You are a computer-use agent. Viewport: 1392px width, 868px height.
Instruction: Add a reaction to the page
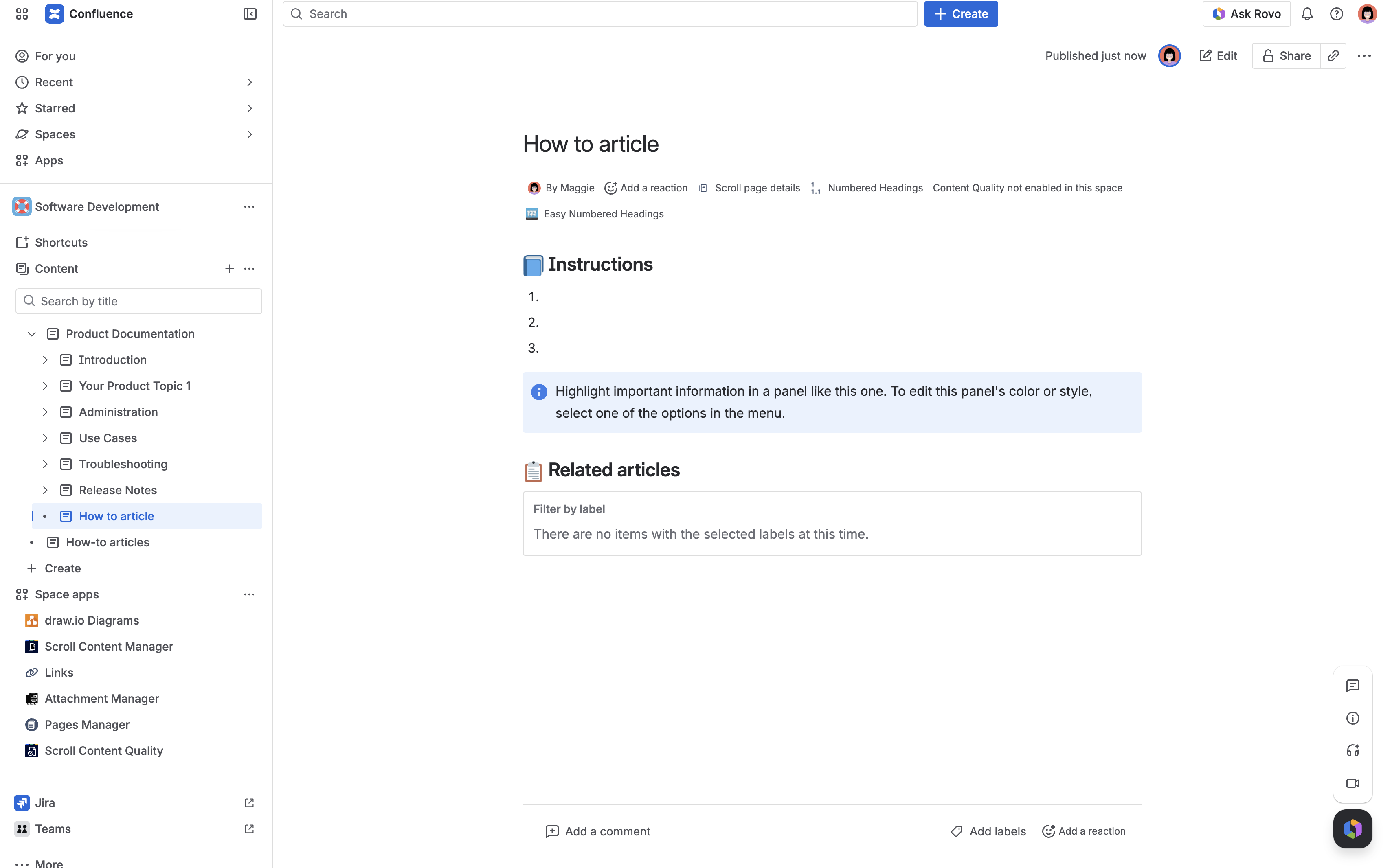tap(646, 188)
